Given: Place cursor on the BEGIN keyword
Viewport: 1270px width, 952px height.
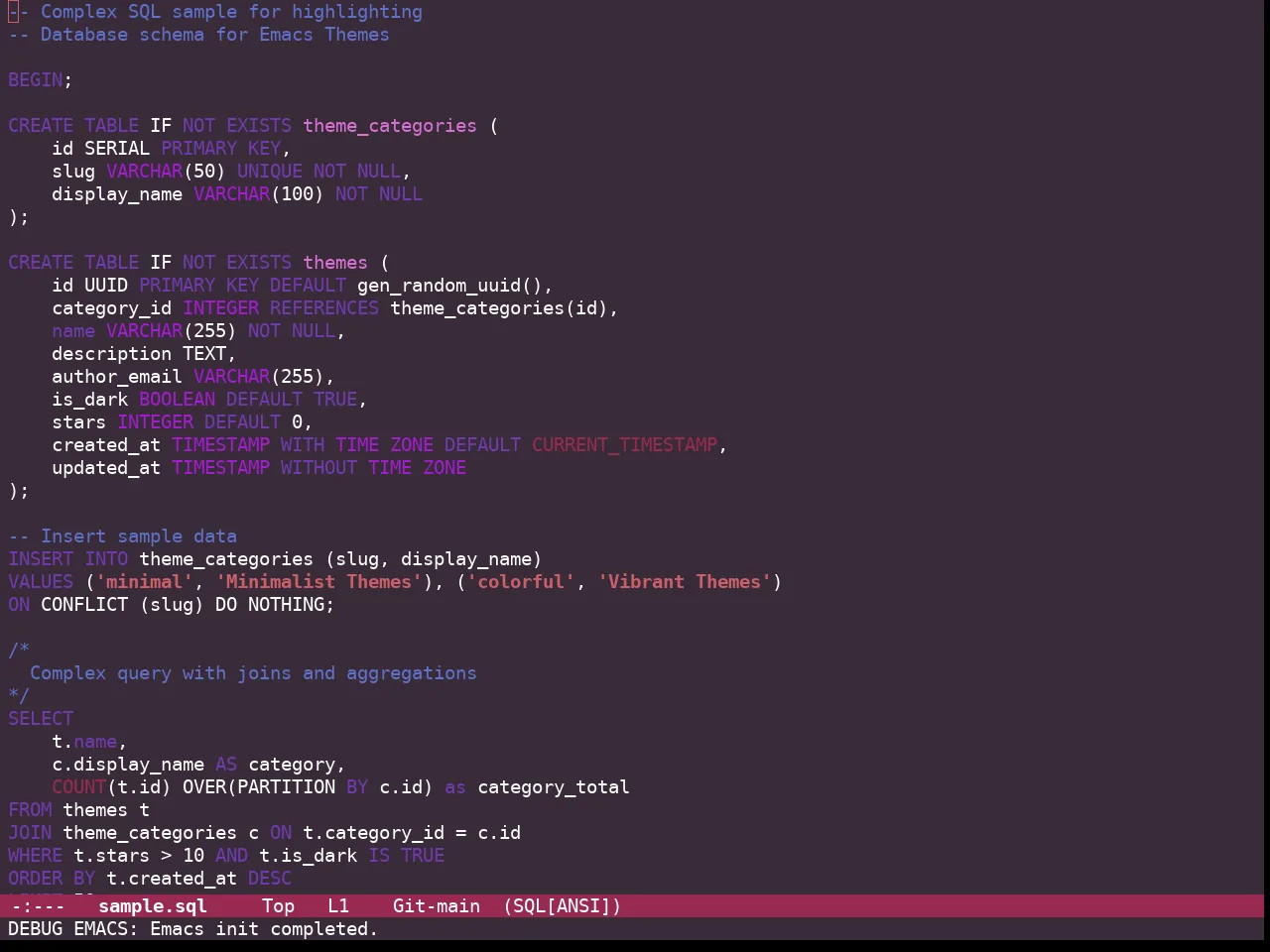Looking at the screenshot, I should 36,79.
